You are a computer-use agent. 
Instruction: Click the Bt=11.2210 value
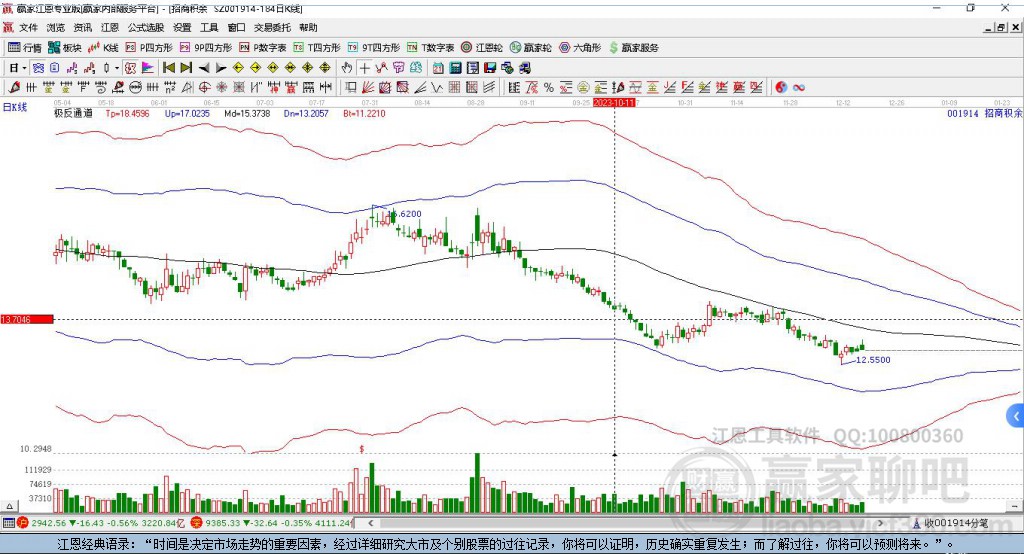(x=364, y=113)
